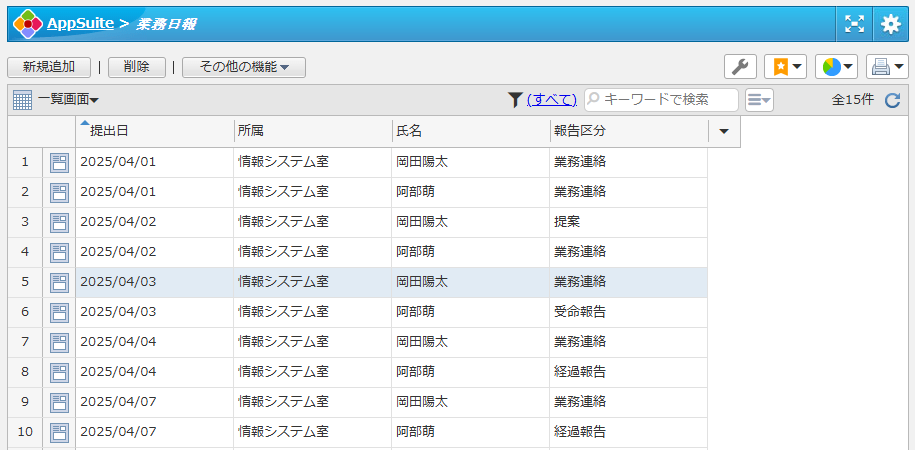The height and width of the screenshot is (450, 915).
Task: Open the printer output dropdown
Action: (887, 67)
